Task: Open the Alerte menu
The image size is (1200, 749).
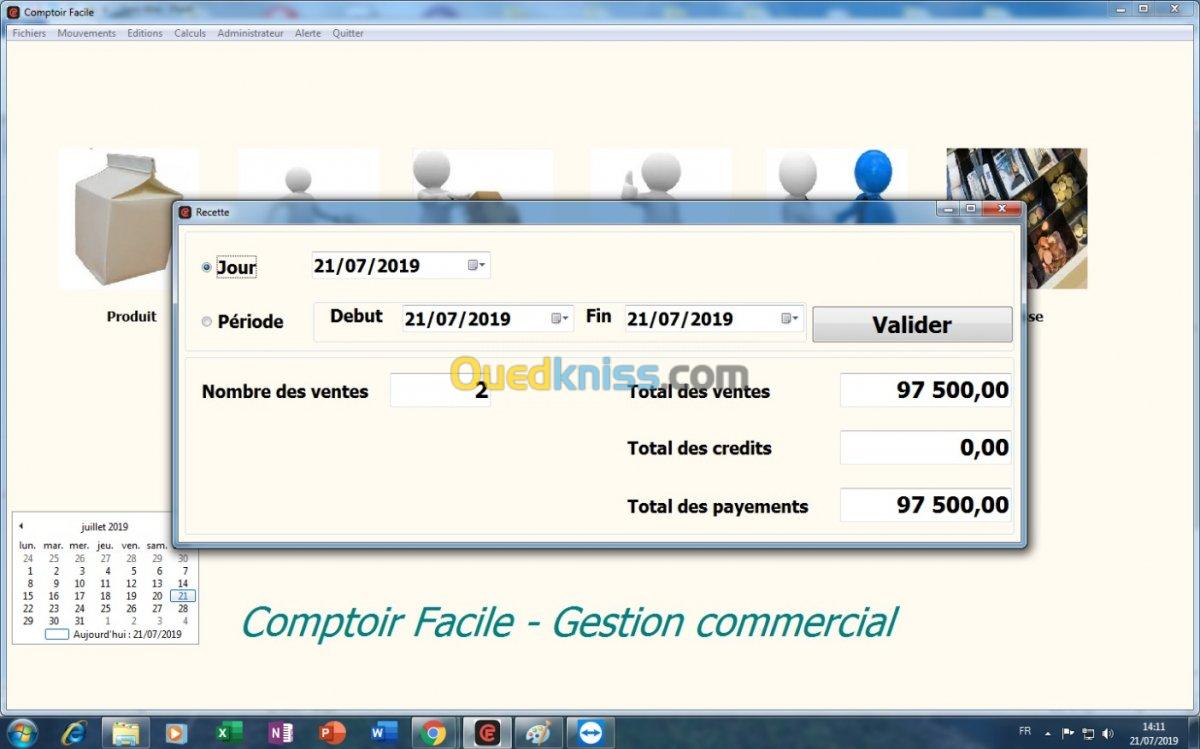Action: (x=308, y=33)
